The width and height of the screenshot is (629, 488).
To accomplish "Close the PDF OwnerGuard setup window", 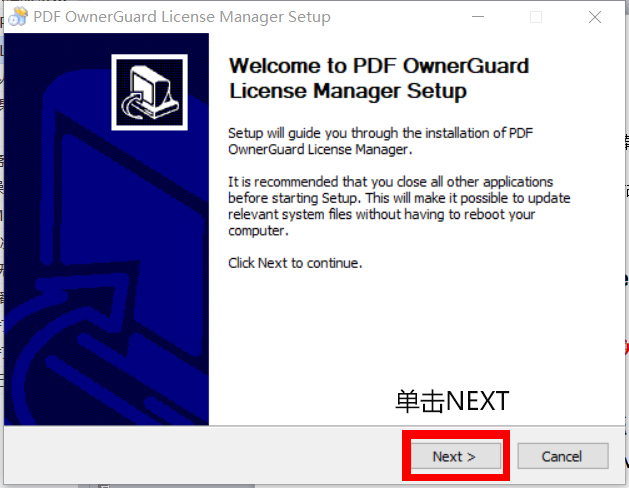I will point(595,17).
